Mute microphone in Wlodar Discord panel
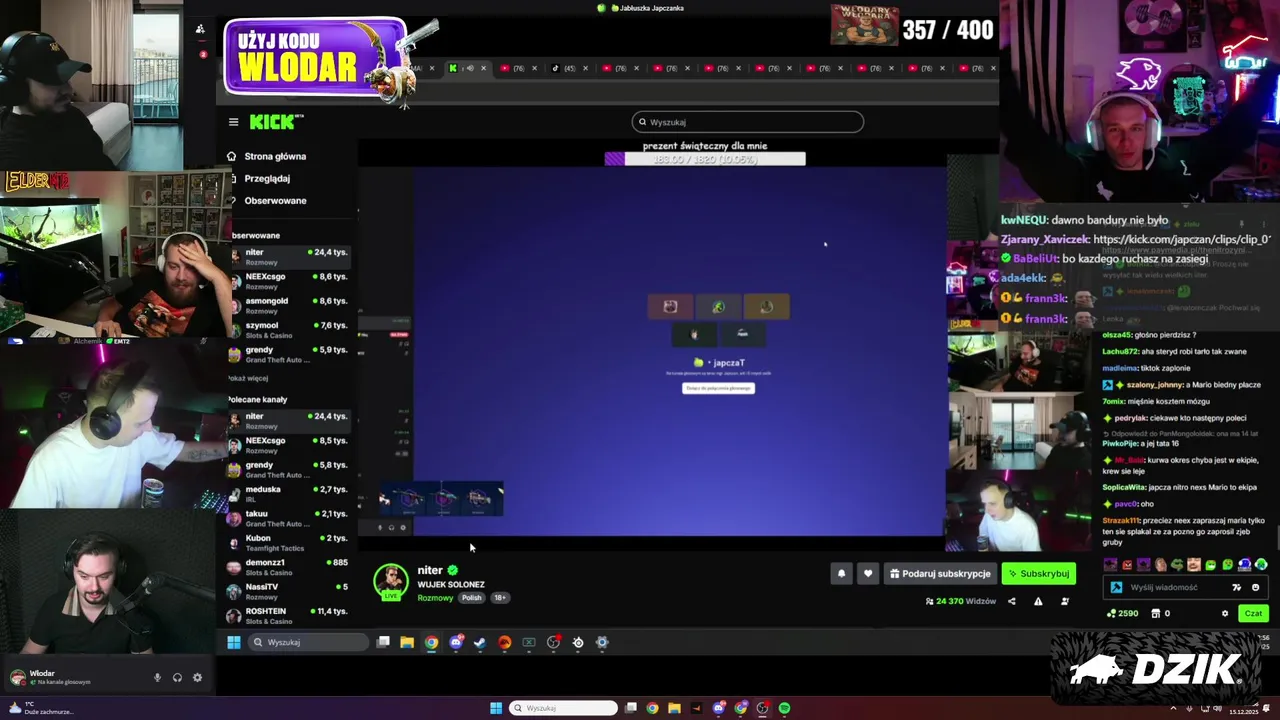This screenshot has width=1280, height=720. point(157,678)
